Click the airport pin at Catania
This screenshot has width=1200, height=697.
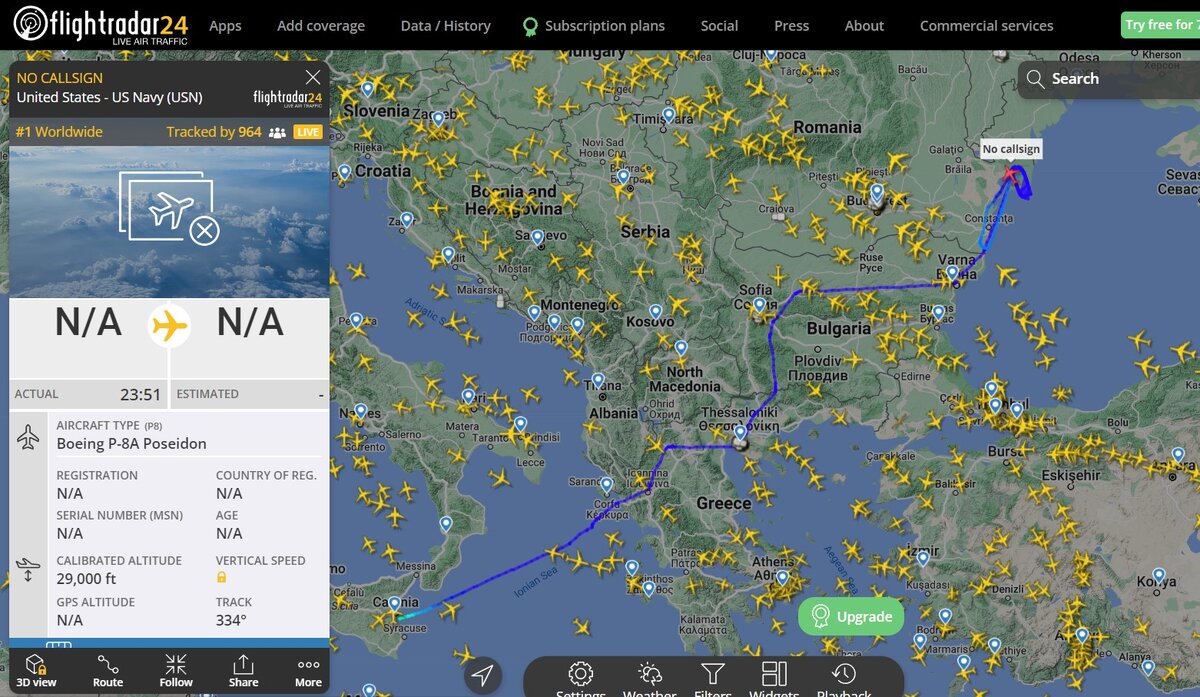(x=395, y=604)
